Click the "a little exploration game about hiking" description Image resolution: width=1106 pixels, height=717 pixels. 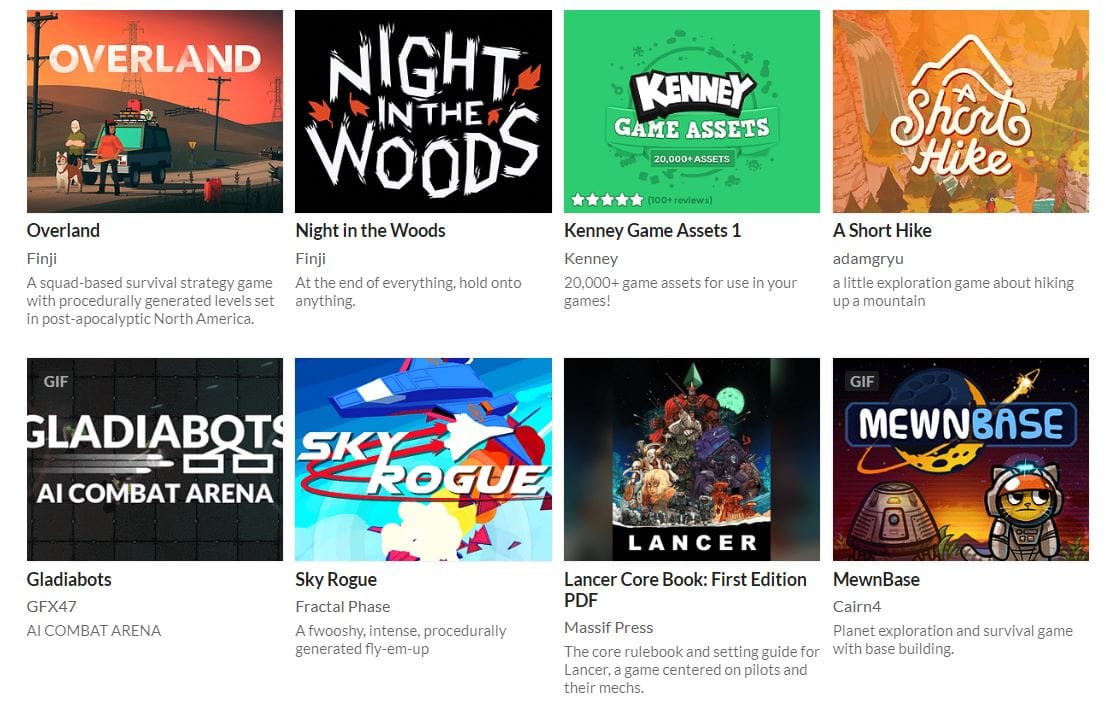tap(954, 292)
